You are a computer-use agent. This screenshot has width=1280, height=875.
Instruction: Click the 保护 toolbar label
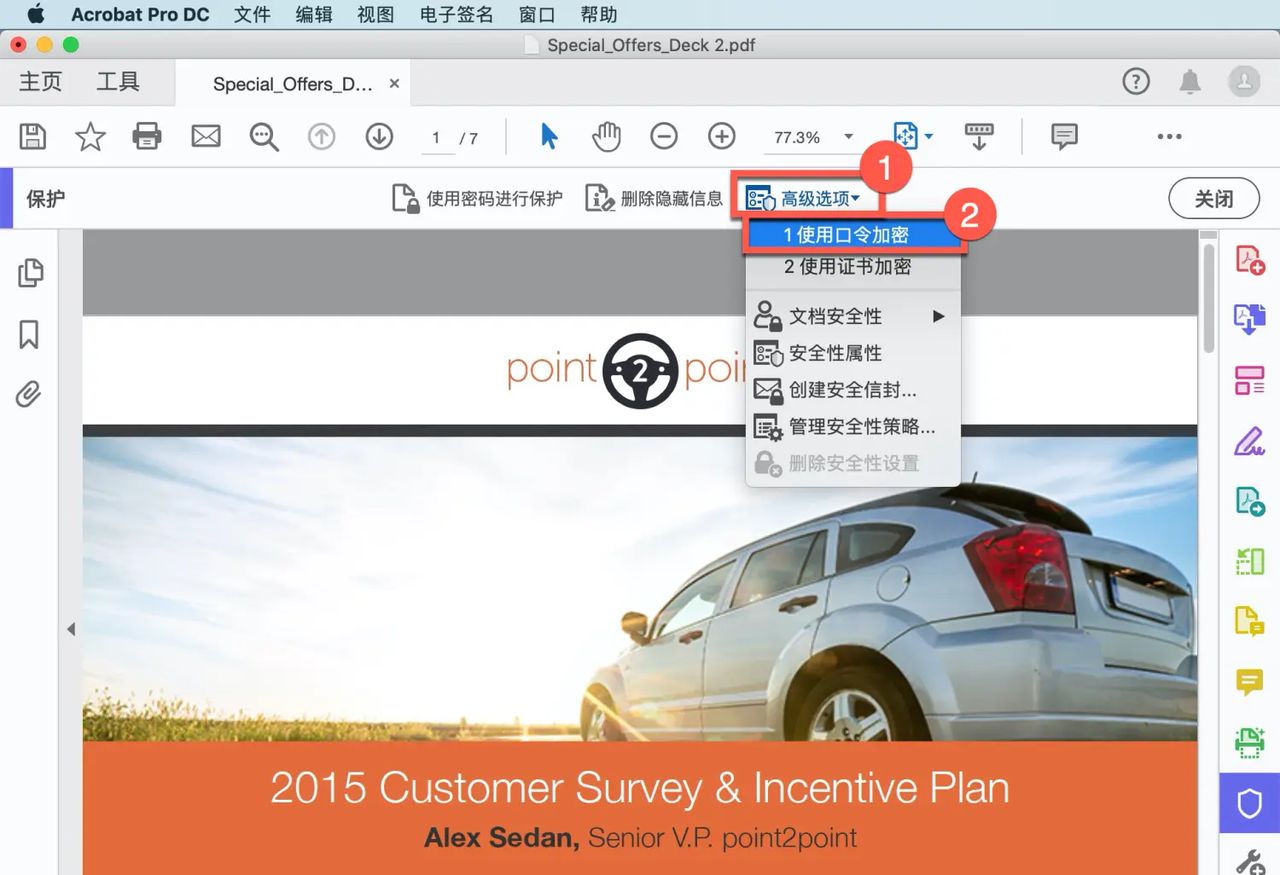pos(46,199)
